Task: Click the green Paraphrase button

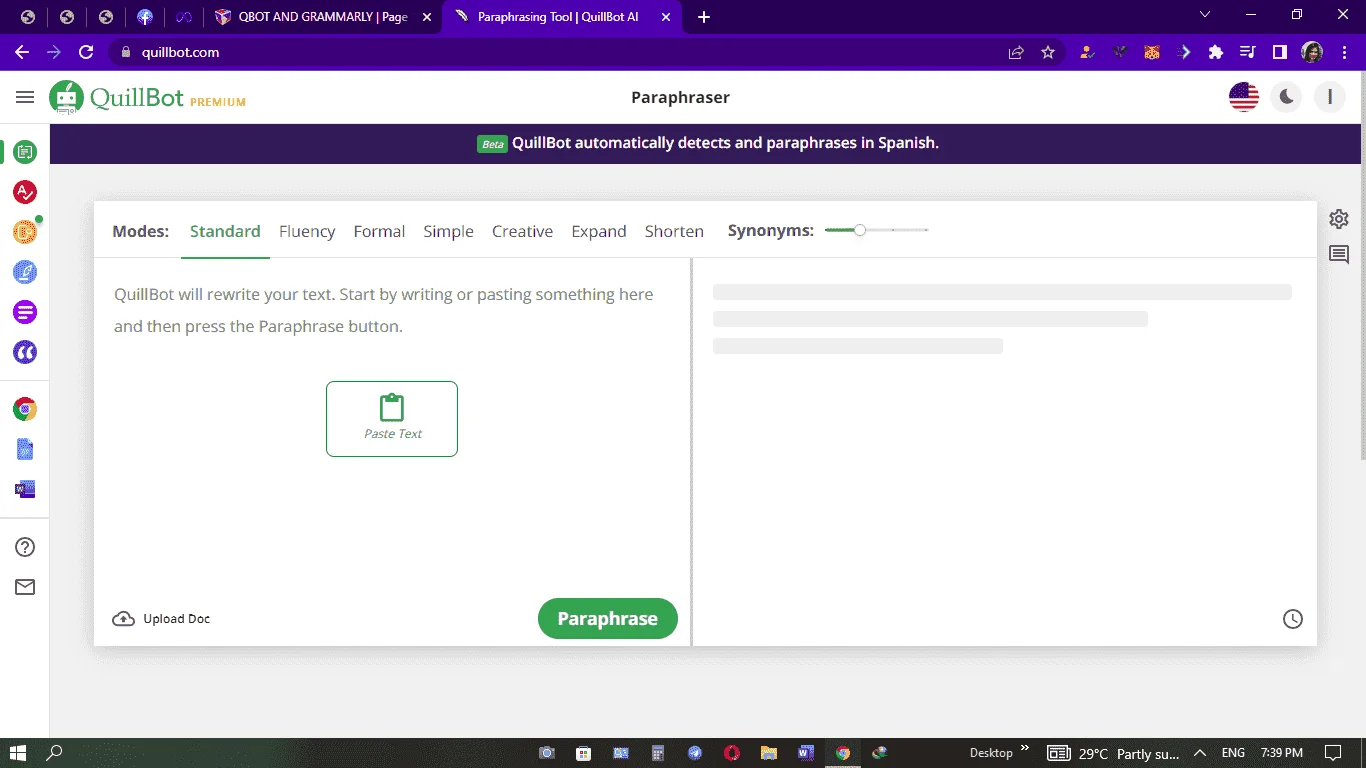Action: point(608,618)
